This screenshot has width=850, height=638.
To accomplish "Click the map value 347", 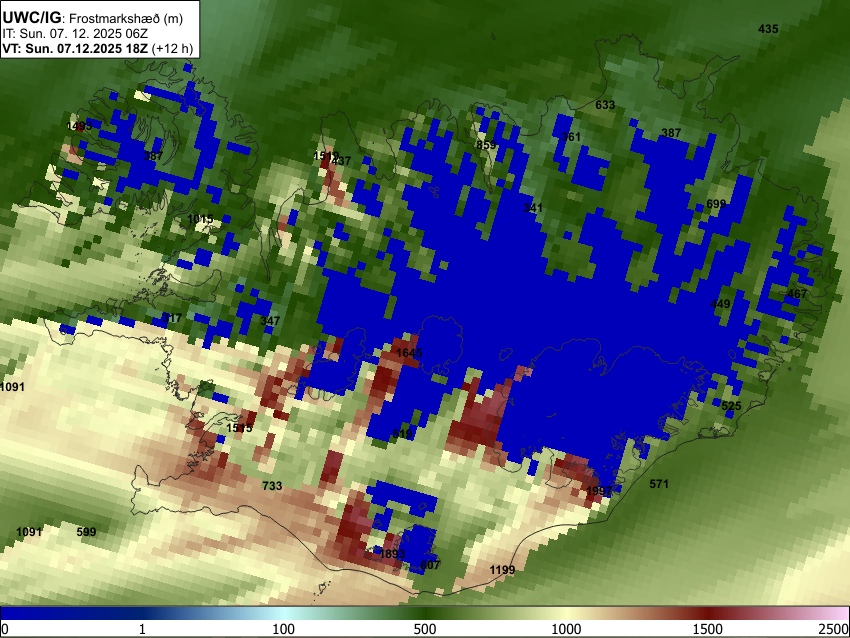I will pos(270,321).
